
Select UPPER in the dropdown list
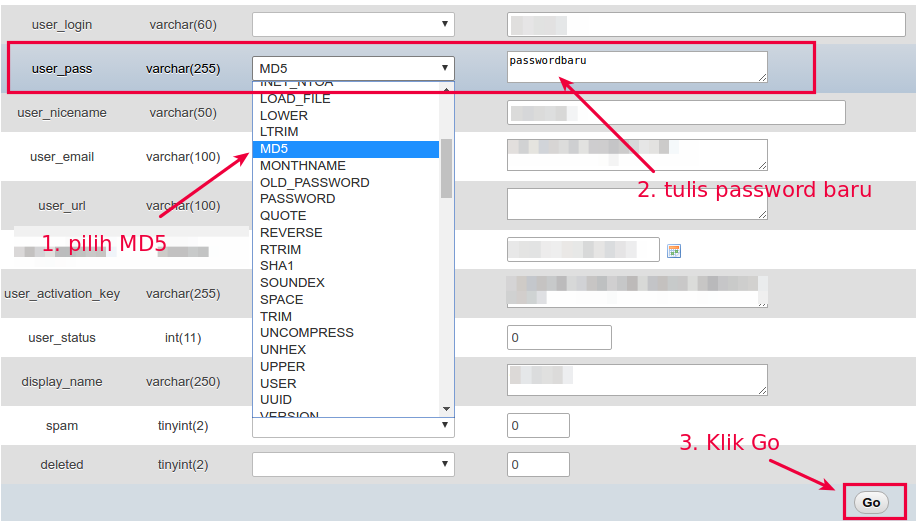click(282, 367)
